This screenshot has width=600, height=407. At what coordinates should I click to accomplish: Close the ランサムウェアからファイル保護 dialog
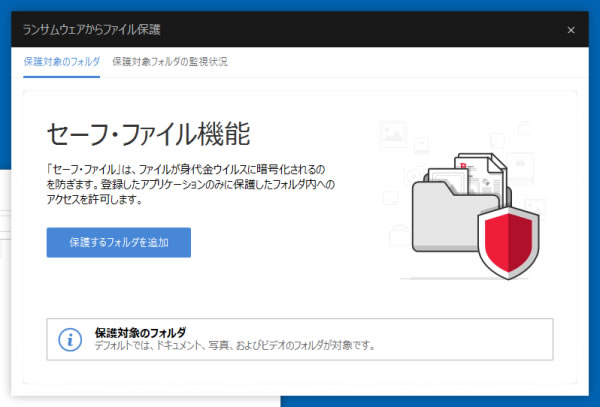tap(571, 30)
